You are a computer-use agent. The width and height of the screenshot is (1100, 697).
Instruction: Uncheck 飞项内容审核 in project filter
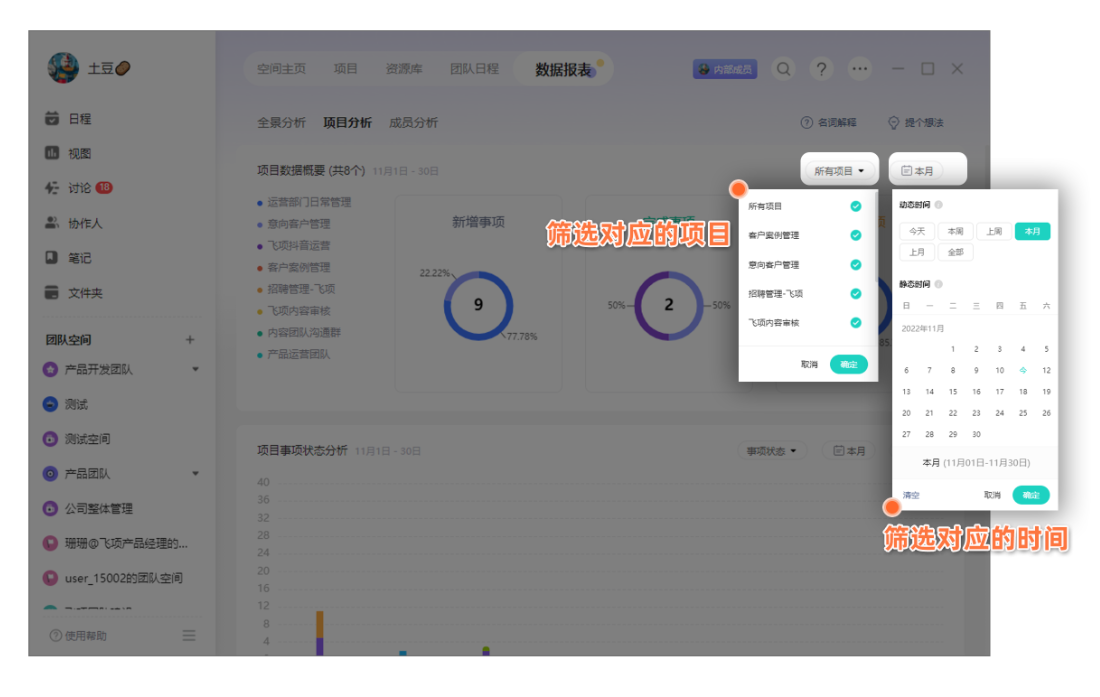pos(856,323)
